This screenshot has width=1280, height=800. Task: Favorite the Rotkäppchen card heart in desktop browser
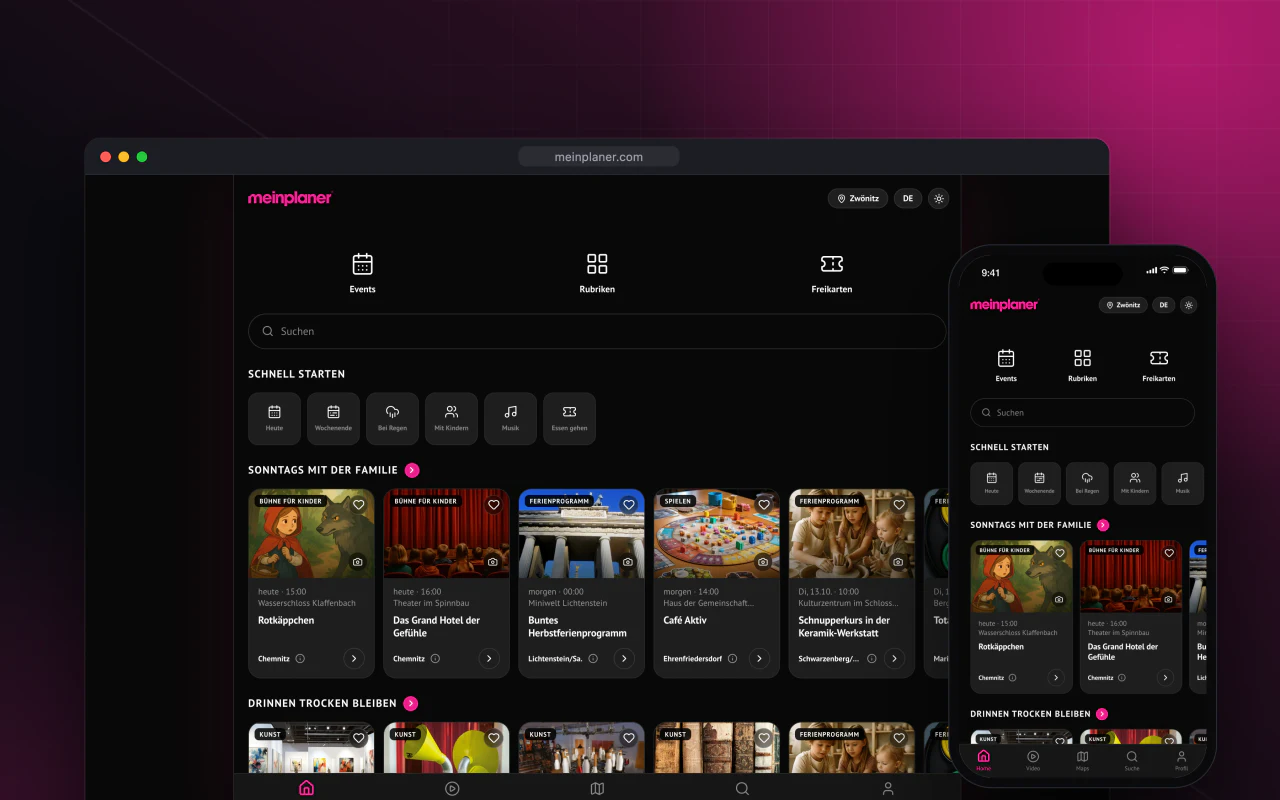(358, 505)
